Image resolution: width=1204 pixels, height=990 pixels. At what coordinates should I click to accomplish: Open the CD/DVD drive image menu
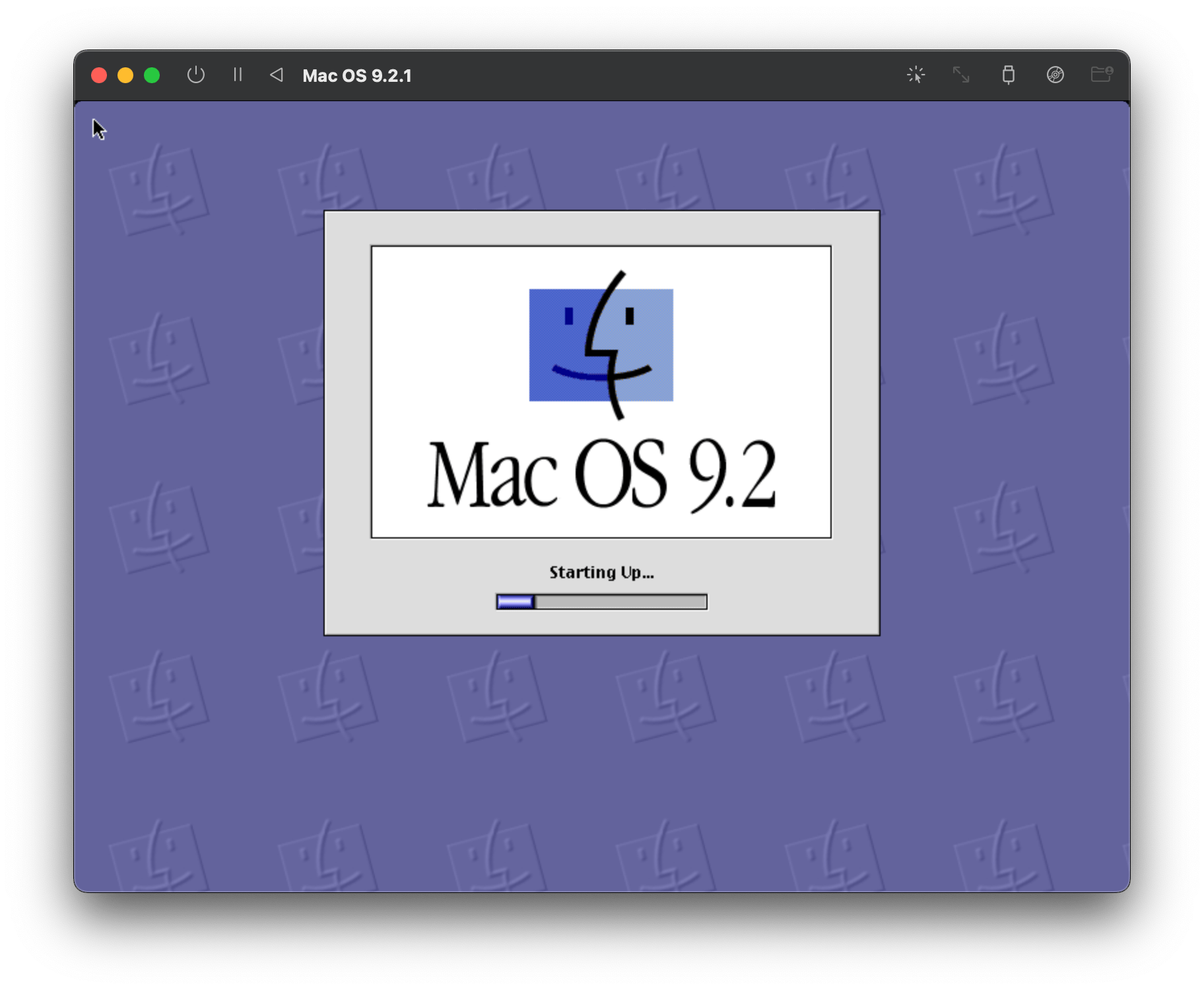click(1055, 75)
